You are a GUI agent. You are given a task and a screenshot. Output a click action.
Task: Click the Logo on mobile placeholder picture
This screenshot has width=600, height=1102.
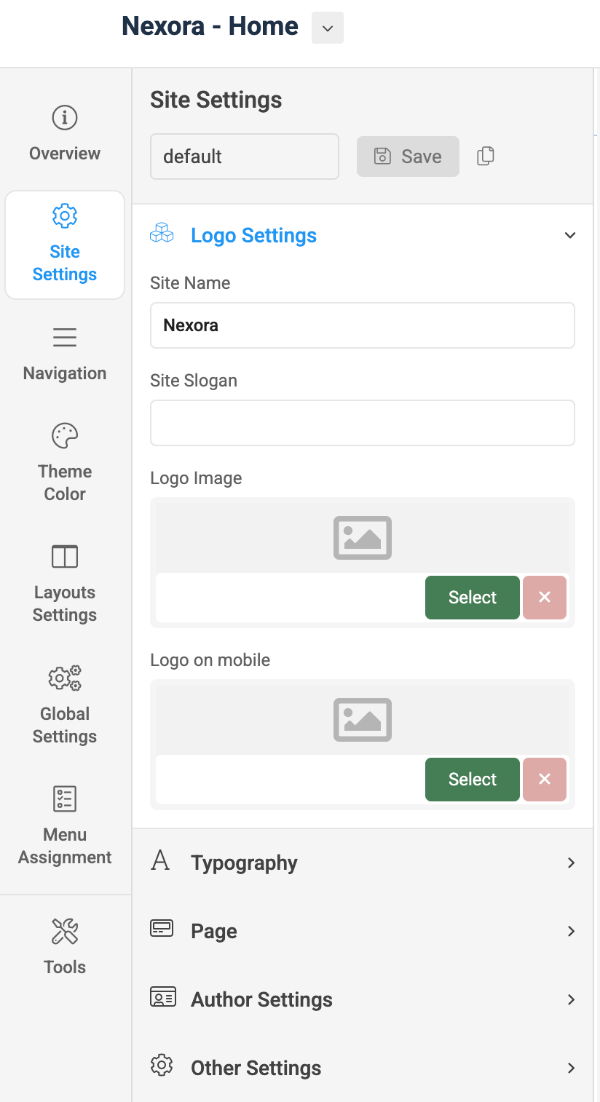(363, 720)
